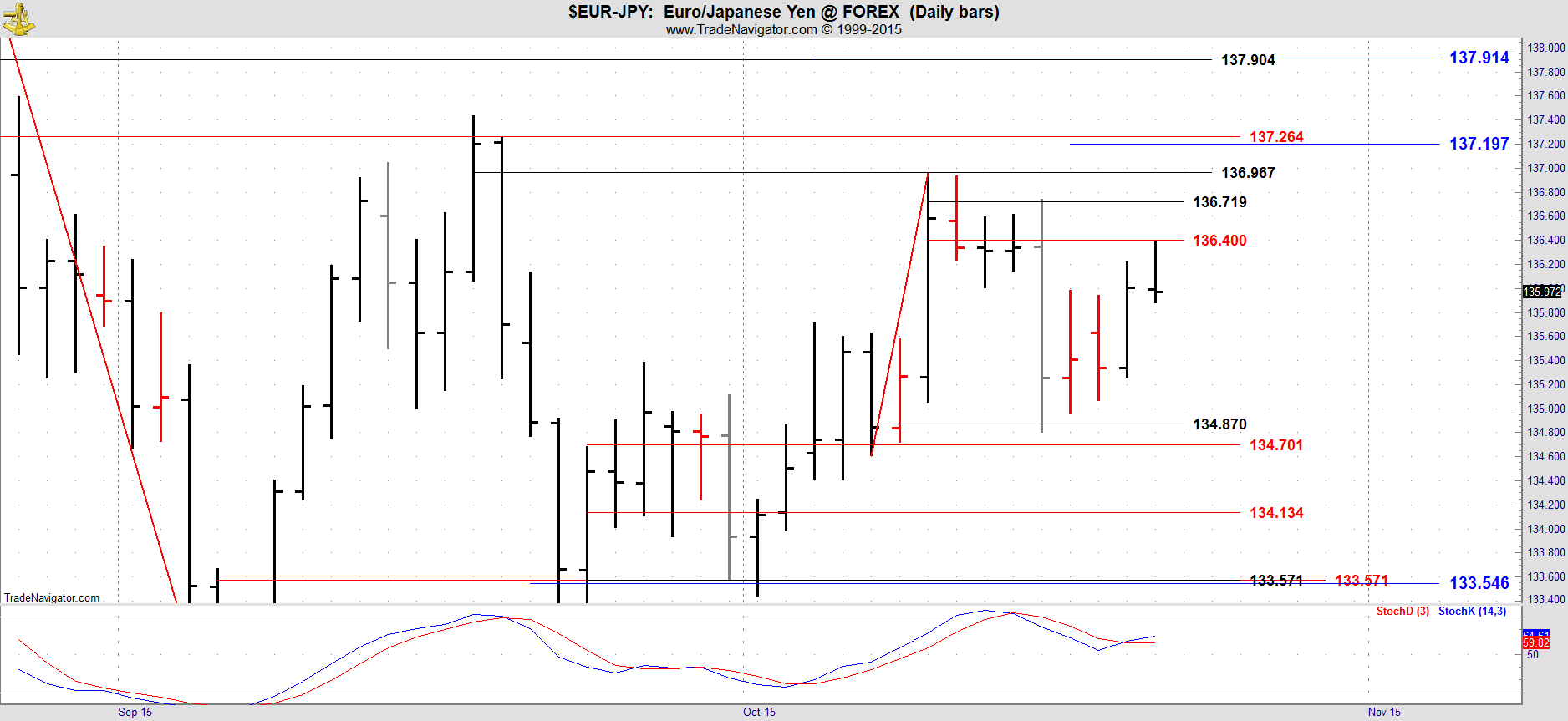Click the current price marker 135.972
Image resolution: width=1568 pixels, height=721 pixels.
[1542, 292]
